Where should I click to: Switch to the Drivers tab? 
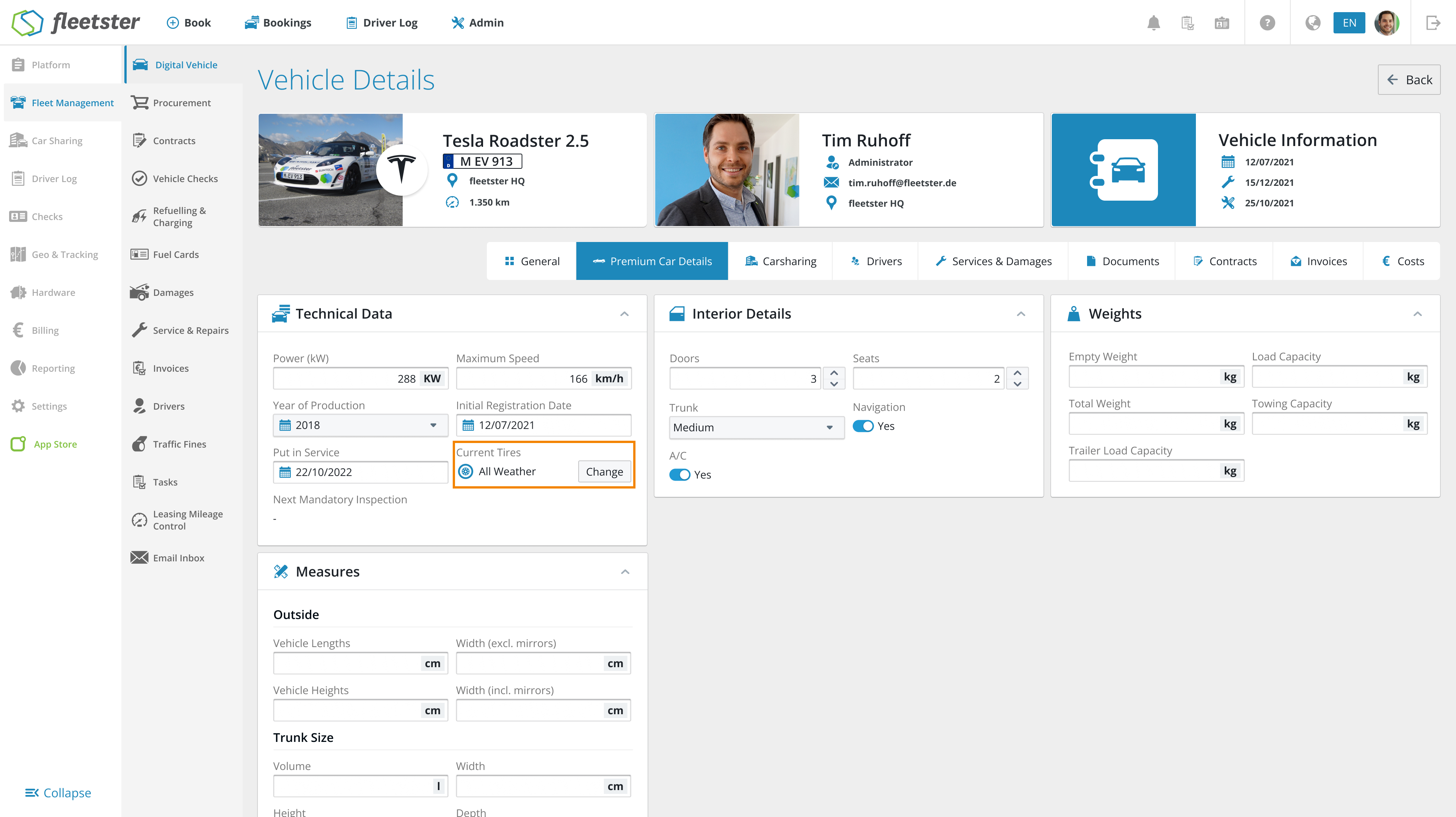tap(875, 261)
